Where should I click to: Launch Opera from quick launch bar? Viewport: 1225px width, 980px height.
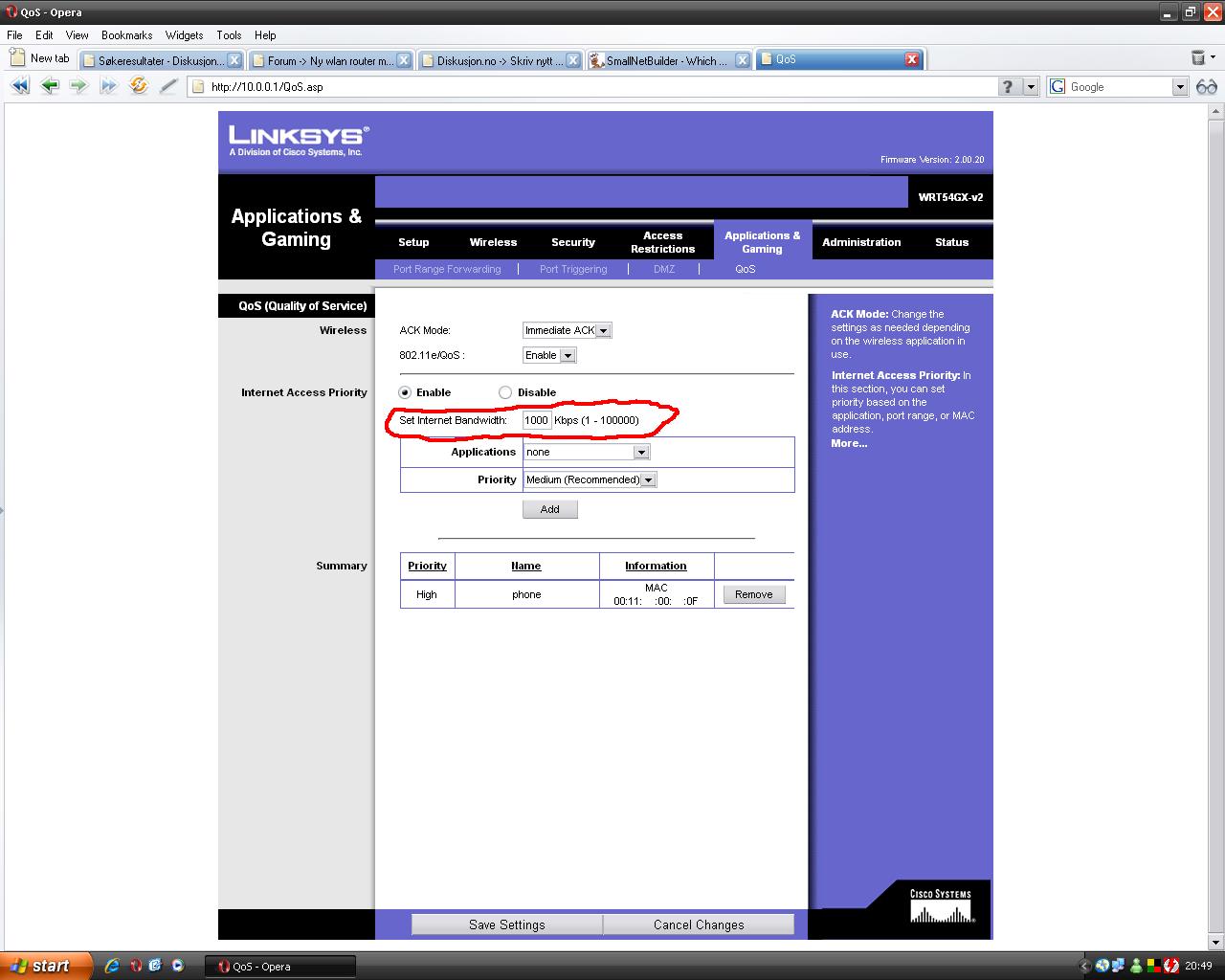point(136,966)
